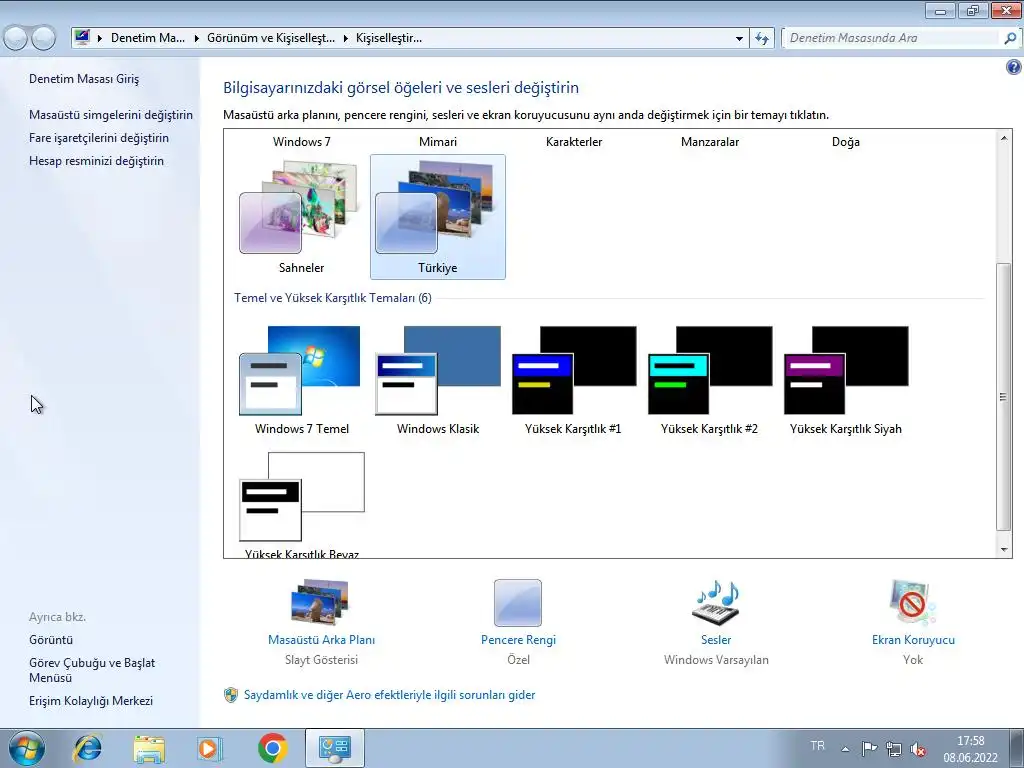This screenshot has height=768, width=1024.
Task: Click Sesler link text
Action: pyautogui.click(x=716, y=640)
